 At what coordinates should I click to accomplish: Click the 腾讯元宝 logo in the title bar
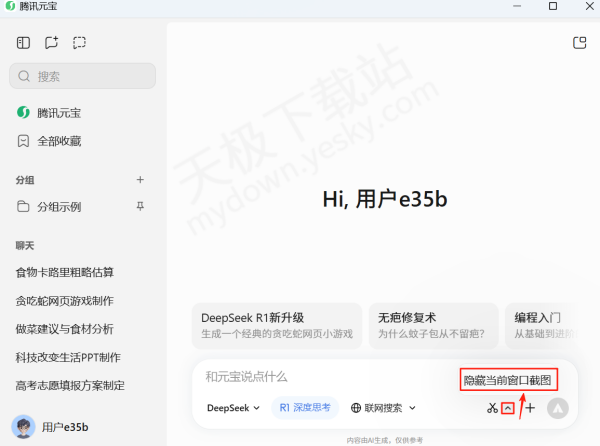point(10,6)
